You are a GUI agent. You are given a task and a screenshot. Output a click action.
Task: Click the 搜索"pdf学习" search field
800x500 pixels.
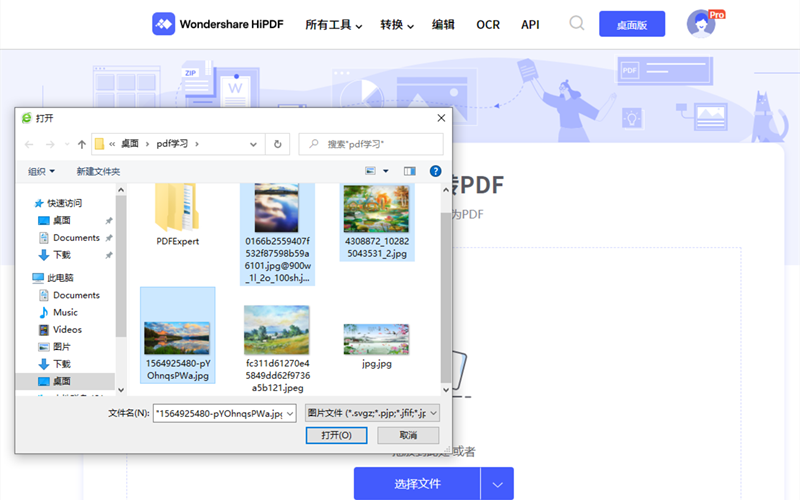click(x=371, y=144)
